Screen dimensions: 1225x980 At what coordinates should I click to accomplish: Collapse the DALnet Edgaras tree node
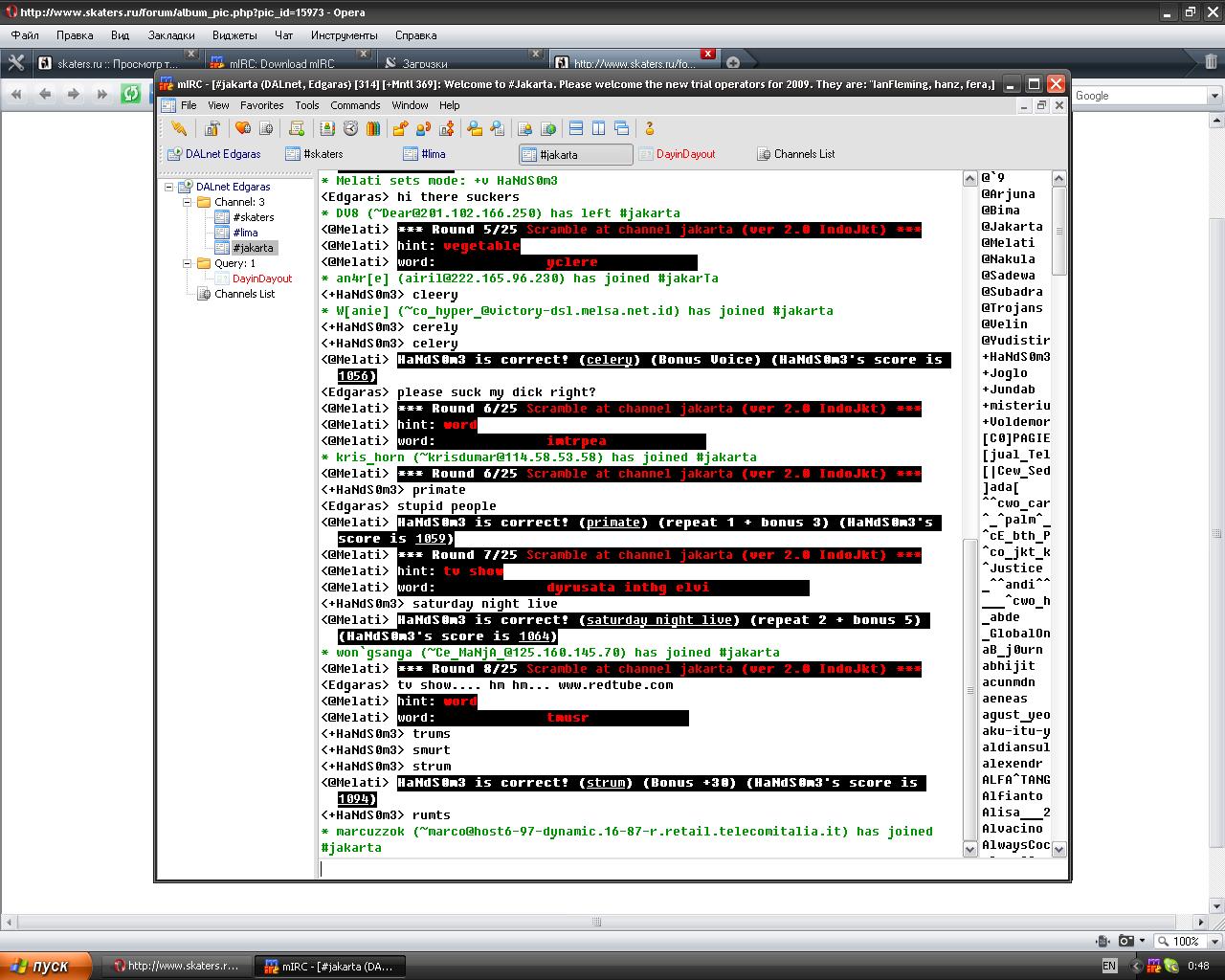coord(169,187)
